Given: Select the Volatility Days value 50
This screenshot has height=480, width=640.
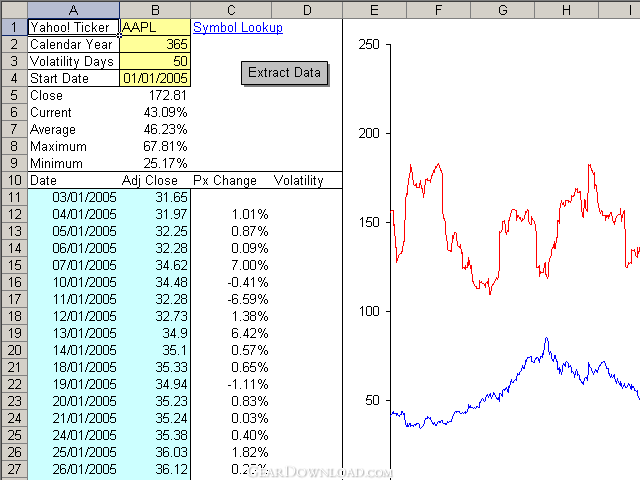Looking at the screenshot, I should click(x=154, y=62).
